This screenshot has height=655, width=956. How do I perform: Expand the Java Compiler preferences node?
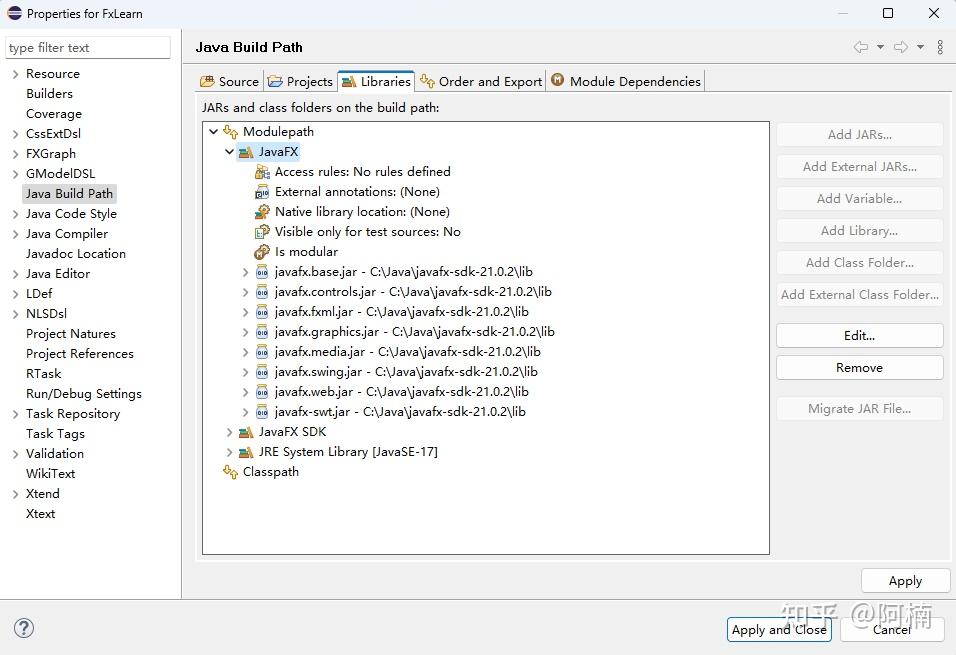pyautogui.click(x=15, y=234)
